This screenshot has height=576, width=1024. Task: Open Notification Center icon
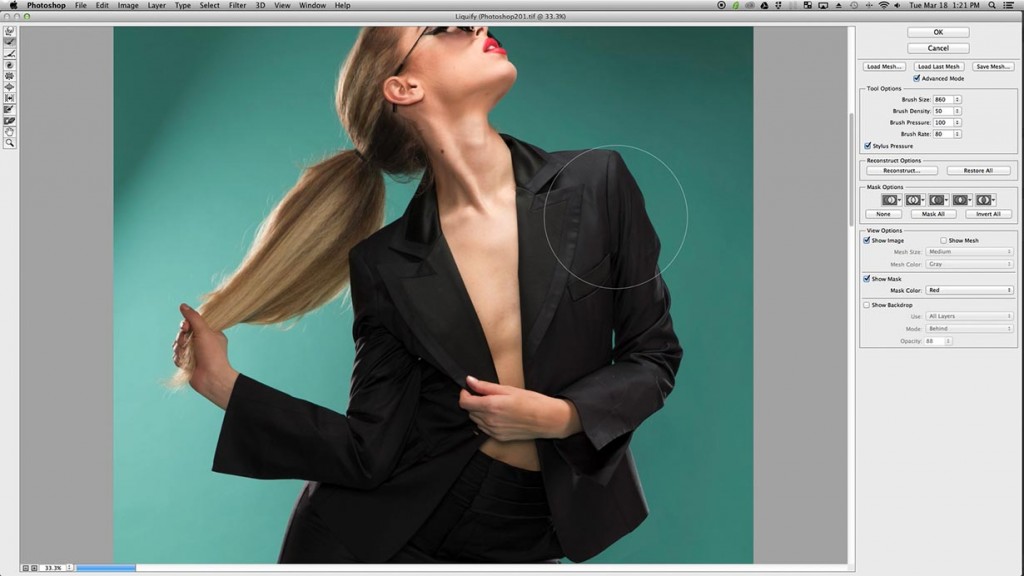[1008, 5]
